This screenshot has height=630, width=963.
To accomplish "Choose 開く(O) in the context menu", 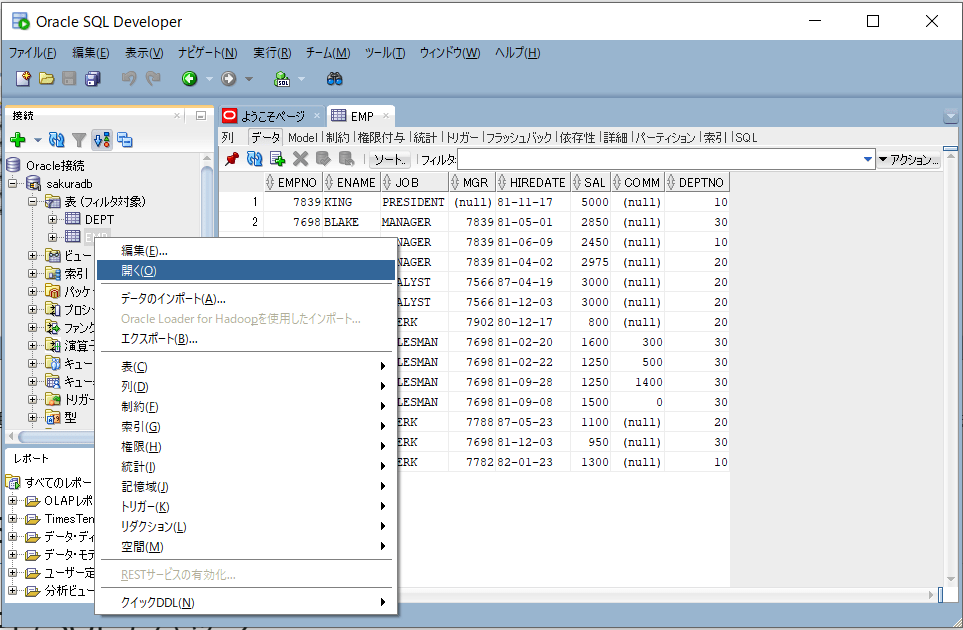I will [x=246, y=270].
